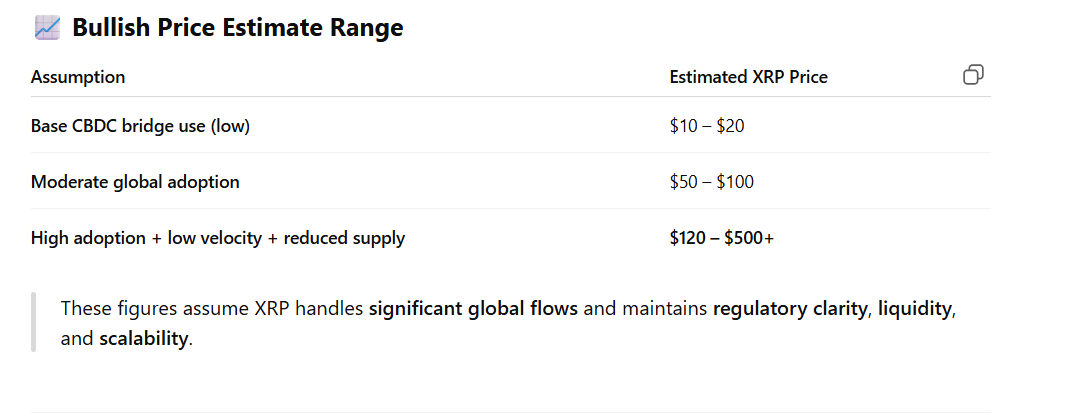Select the Assumption column header
1073x415 pixels.
coord(78,77)
